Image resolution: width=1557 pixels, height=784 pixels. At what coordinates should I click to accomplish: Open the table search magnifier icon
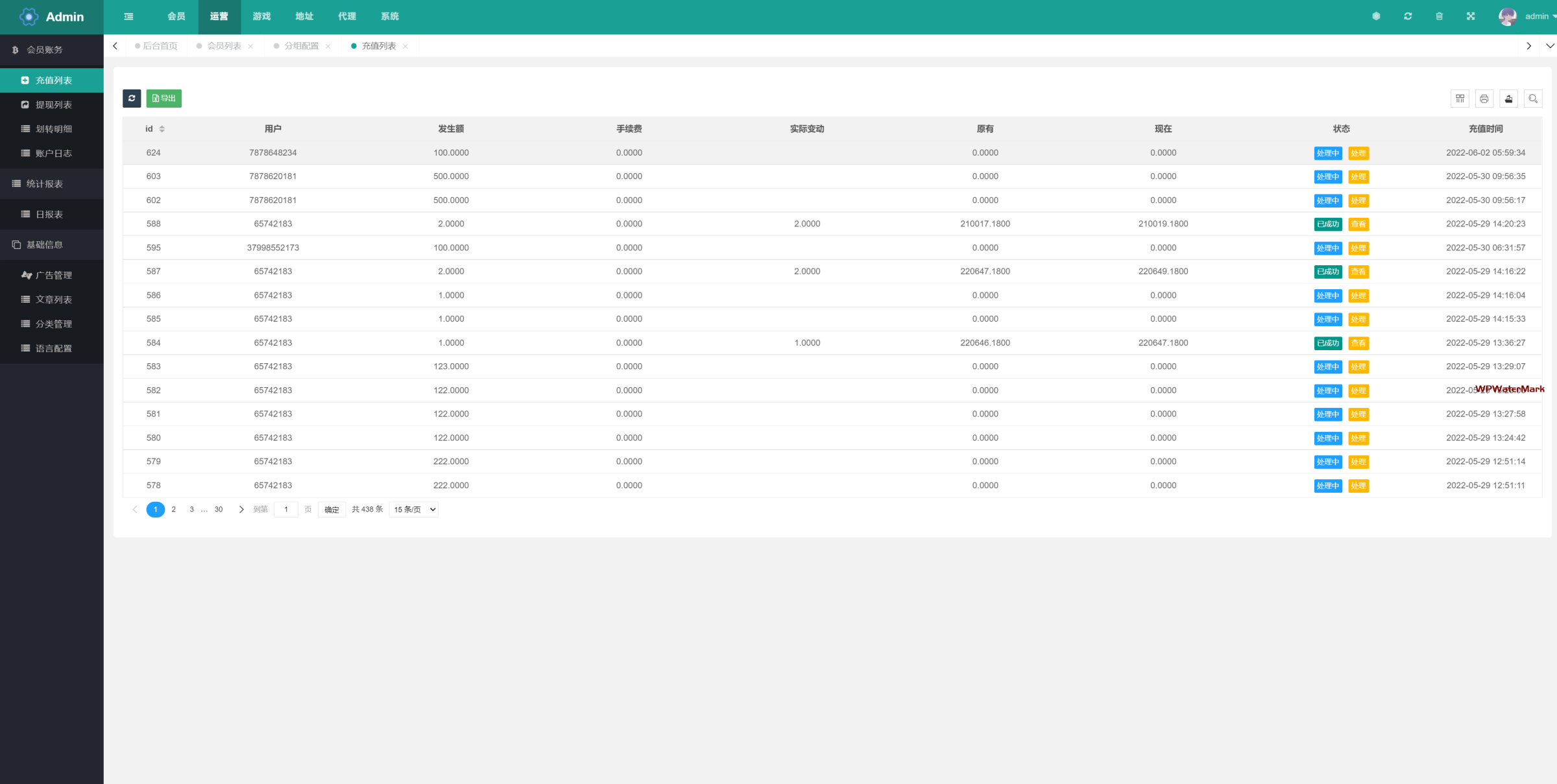[x=1533, y=99]
